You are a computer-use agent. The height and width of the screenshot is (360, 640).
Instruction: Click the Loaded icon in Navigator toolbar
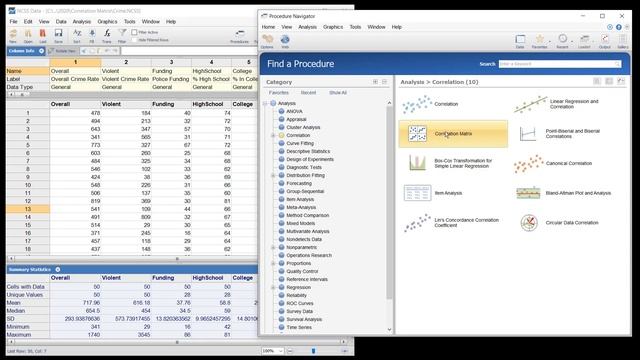(x=584, y=42)
